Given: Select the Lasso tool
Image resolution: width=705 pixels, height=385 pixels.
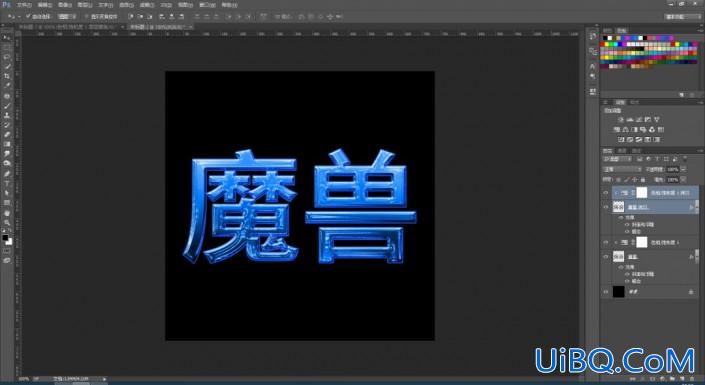Looking at the screenshot, I should [7, 57].
